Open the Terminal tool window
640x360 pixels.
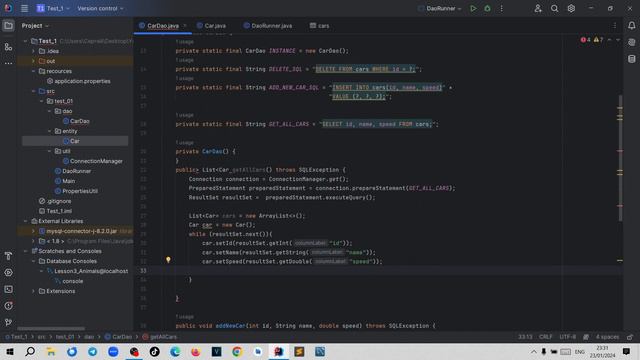pos(8,289)
